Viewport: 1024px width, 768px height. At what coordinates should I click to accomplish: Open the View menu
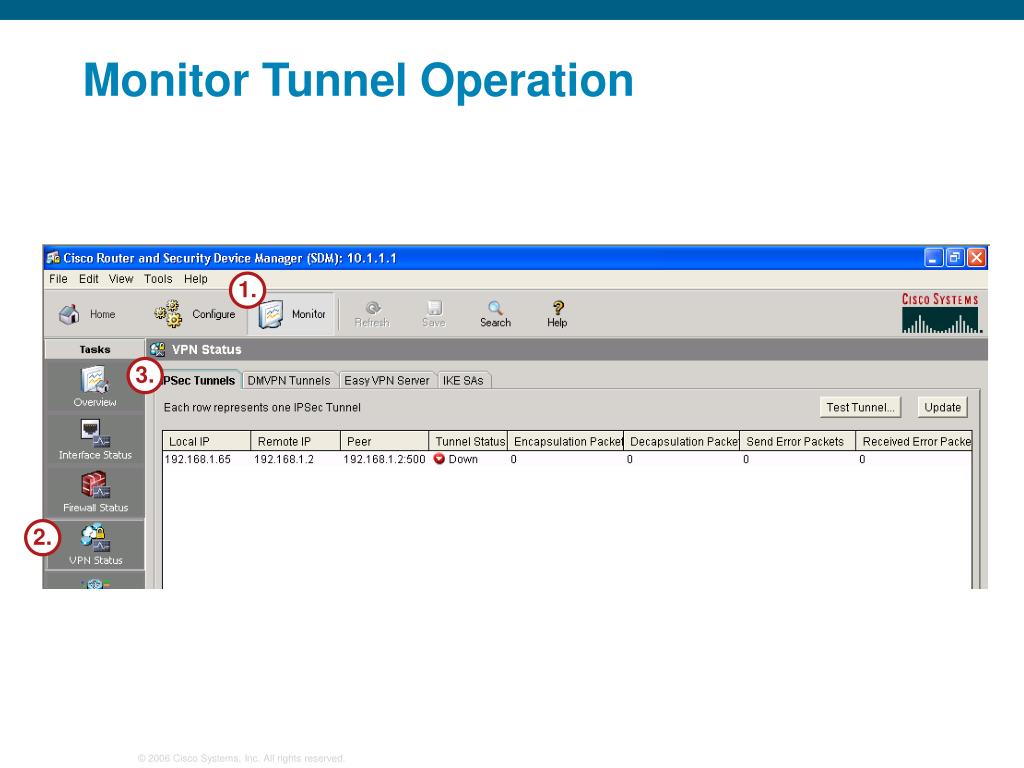121,279
